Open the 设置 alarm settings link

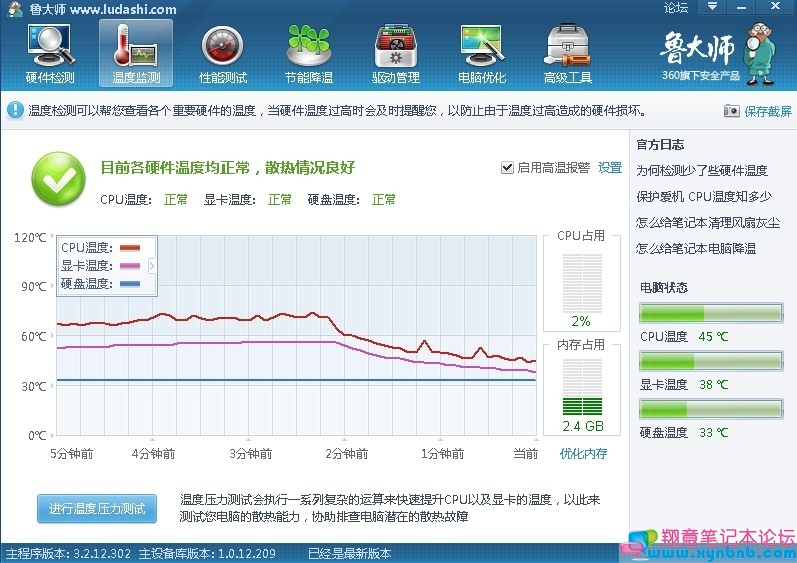click(610, 168)
